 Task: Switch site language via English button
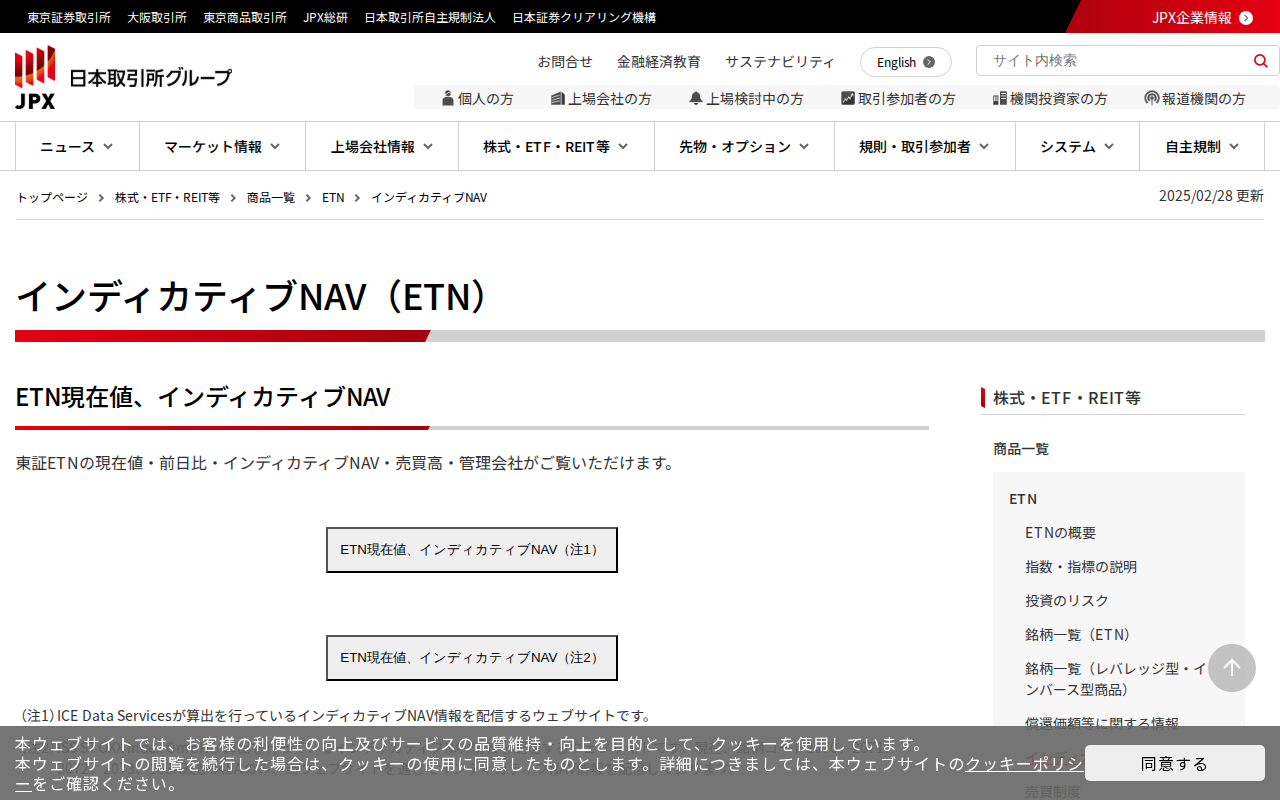point(906,62)
